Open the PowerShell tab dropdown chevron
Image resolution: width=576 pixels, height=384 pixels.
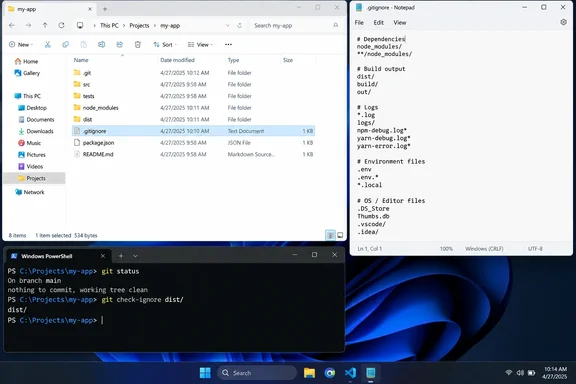pyautogui.click(x=135, y=256)
